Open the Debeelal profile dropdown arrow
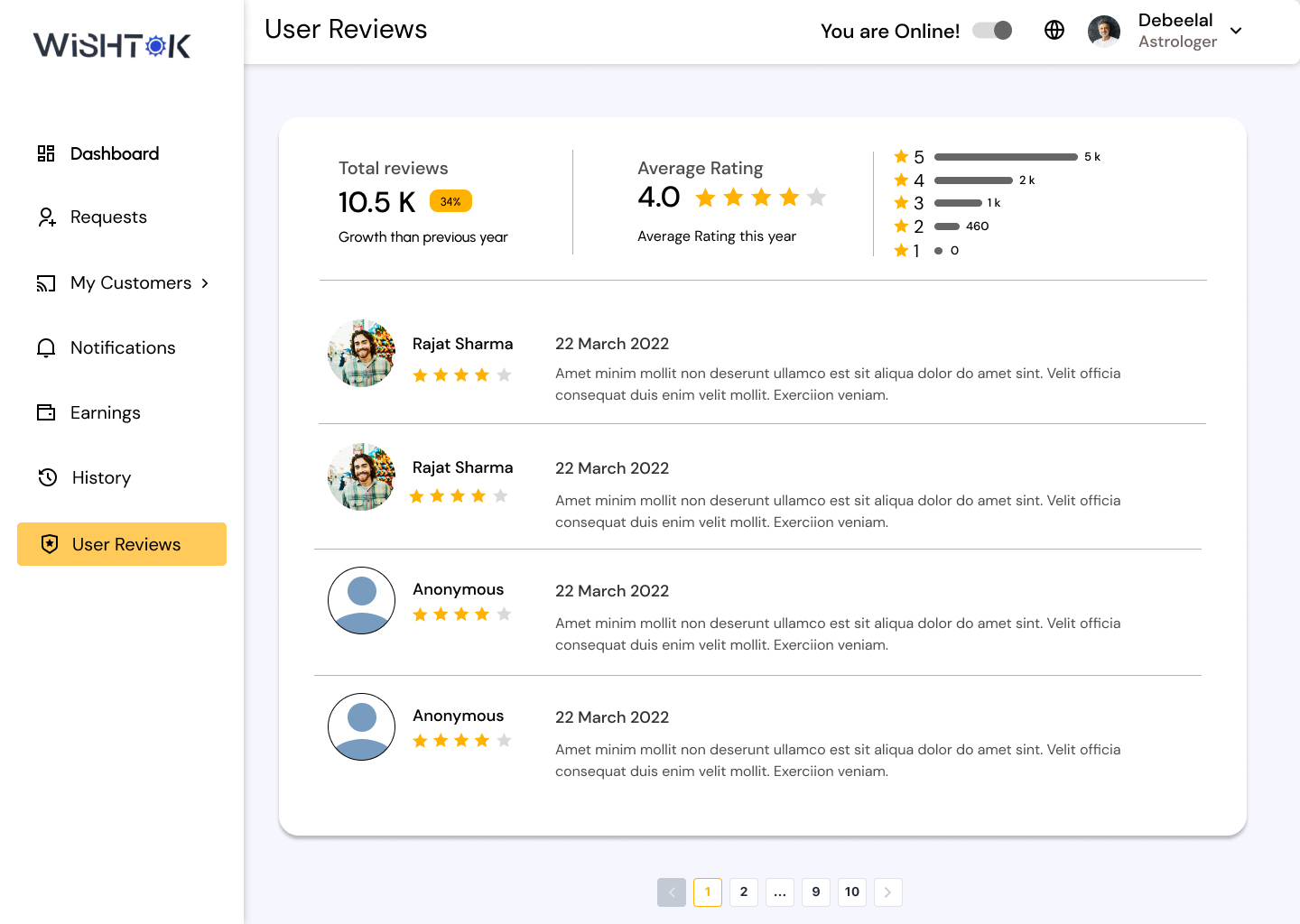The height and width of the screenshot is (924, 1300). (x=1236, y=31)
